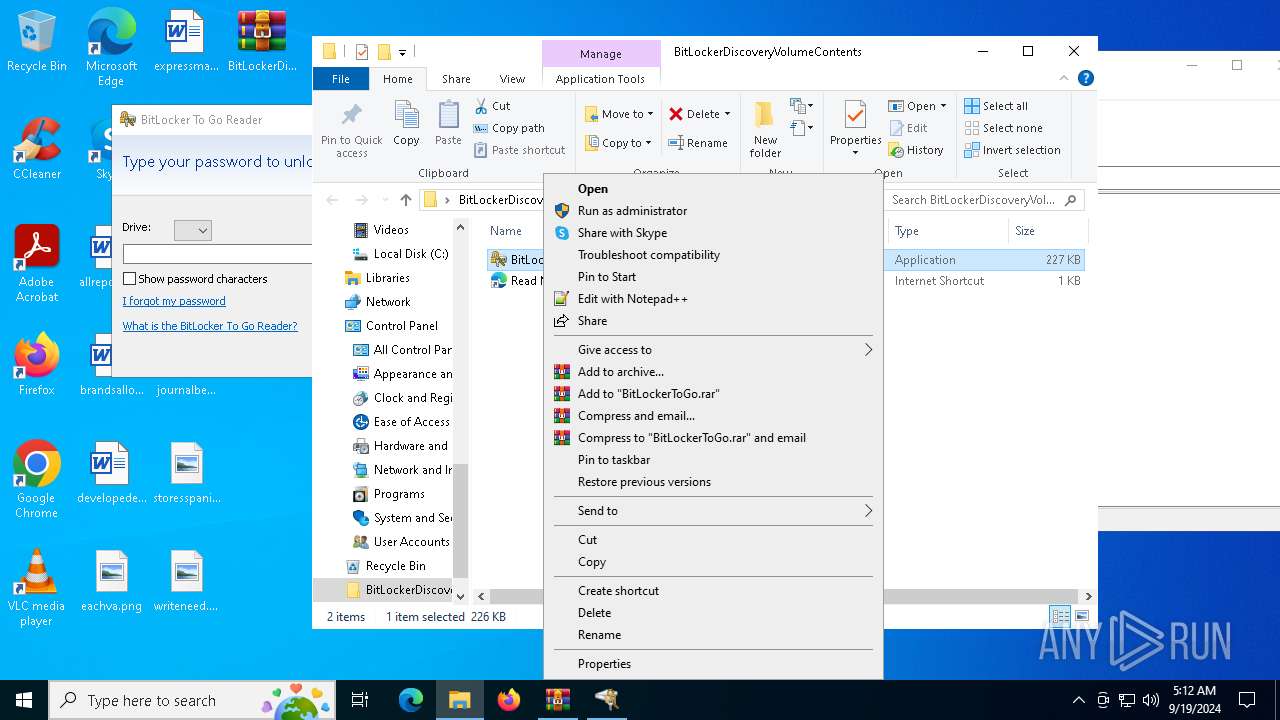Screen dimensions: 1280x720
Task: Expand the Open dropdown in ribbon
Action: point(943,106)
